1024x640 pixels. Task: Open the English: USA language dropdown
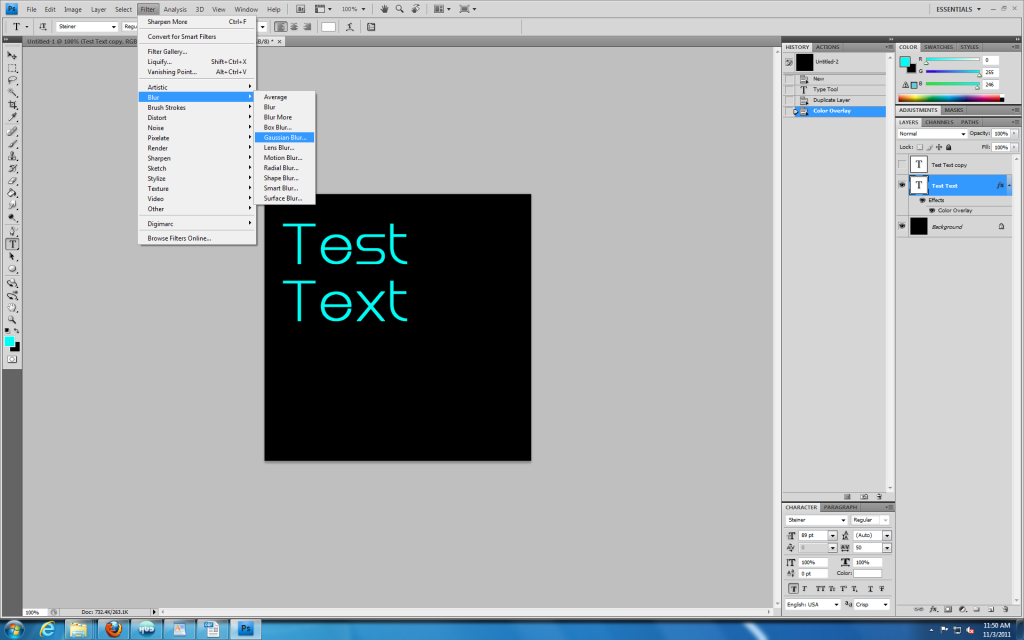813,605
